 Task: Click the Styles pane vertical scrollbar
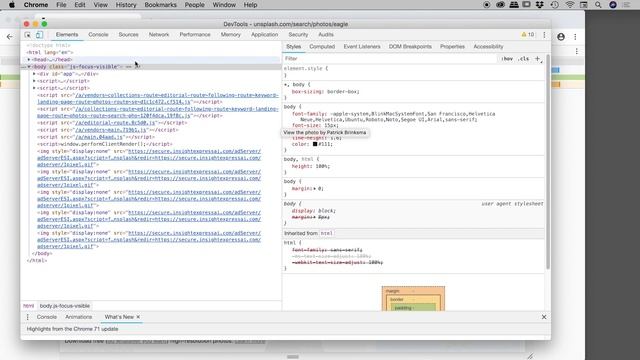[548, 161]
